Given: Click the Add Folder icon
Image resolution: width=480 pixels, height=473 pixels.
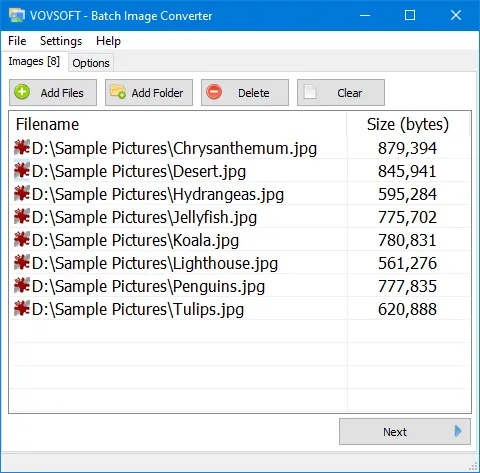Looking at the screenshot, I should click(x=118, y=92).
